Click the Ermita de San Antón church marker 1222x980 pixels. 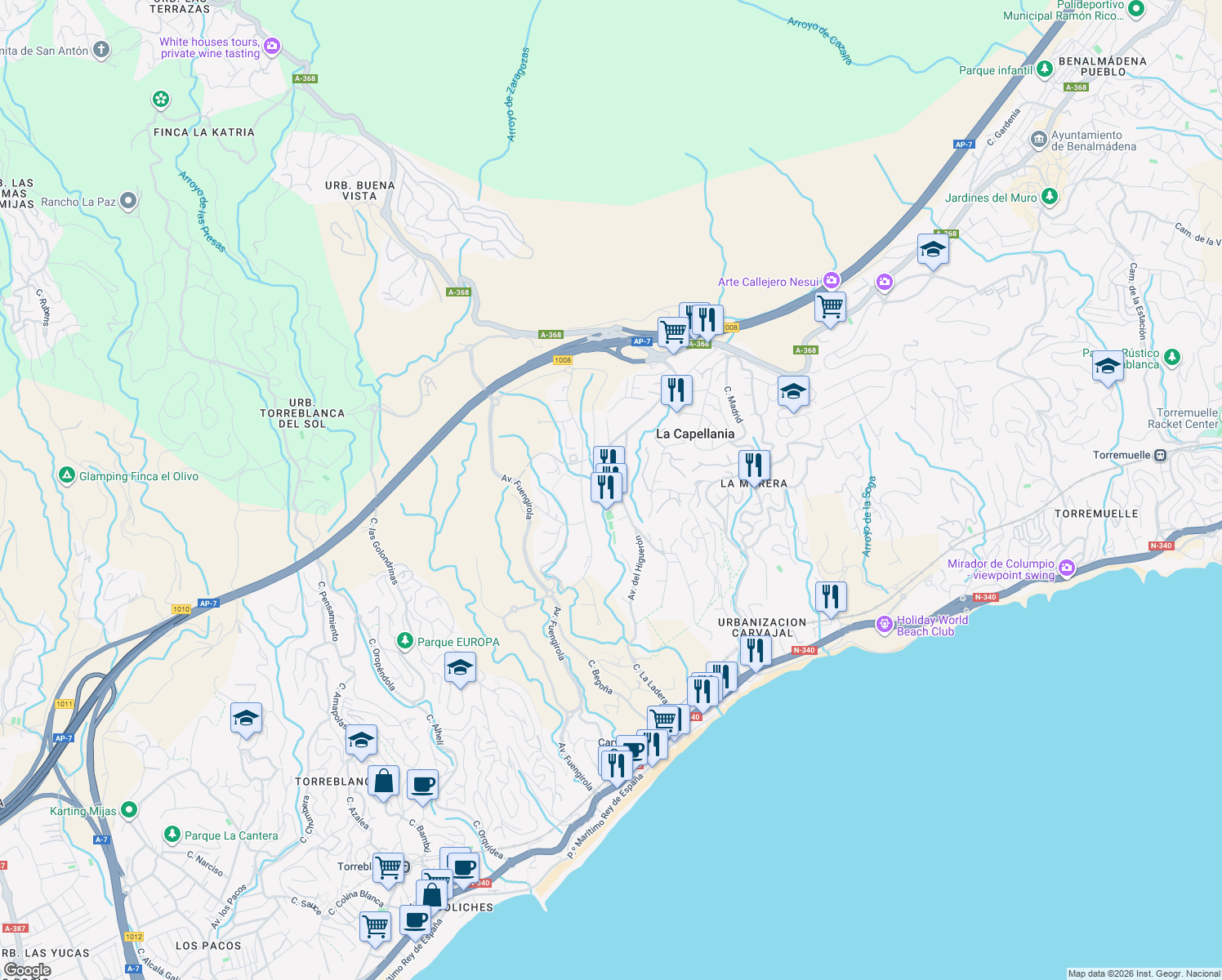pos(100,49)
